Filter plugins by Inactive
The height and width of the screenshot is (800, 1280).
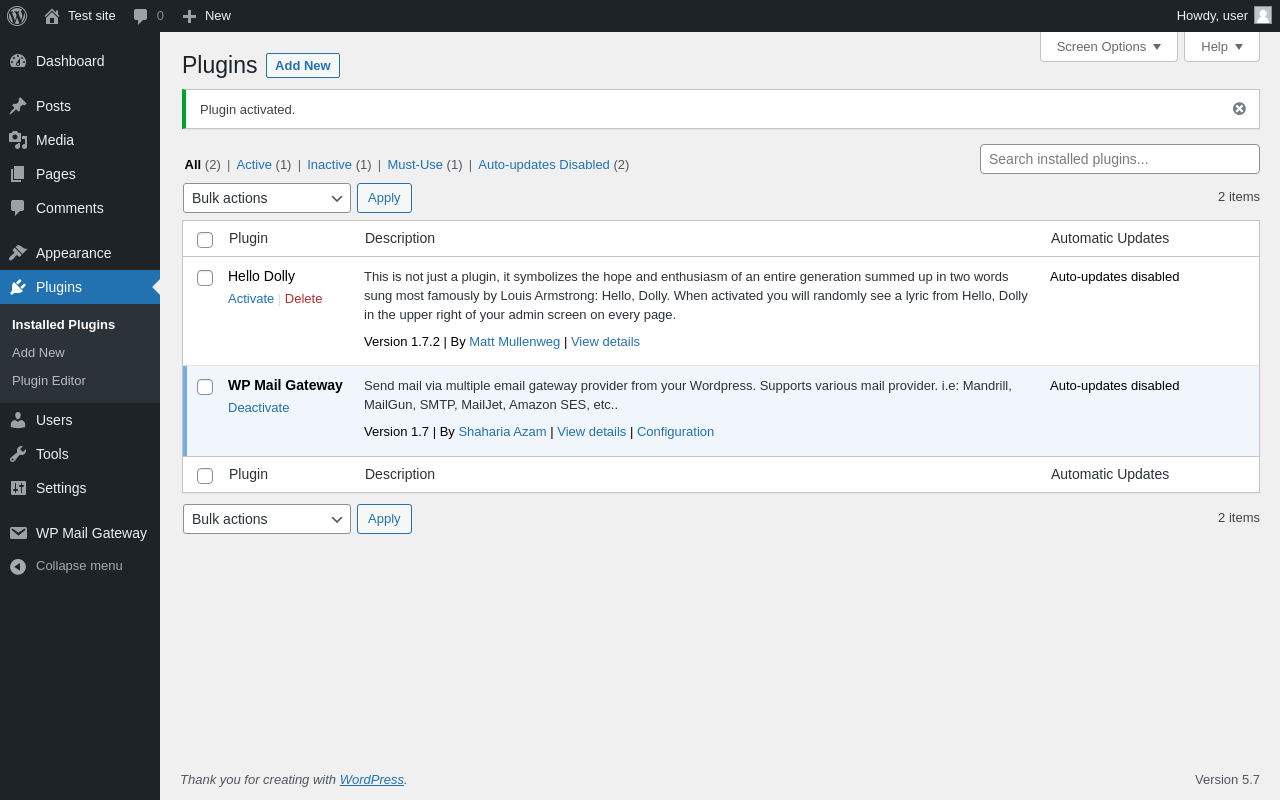click(x=329, y=165)
